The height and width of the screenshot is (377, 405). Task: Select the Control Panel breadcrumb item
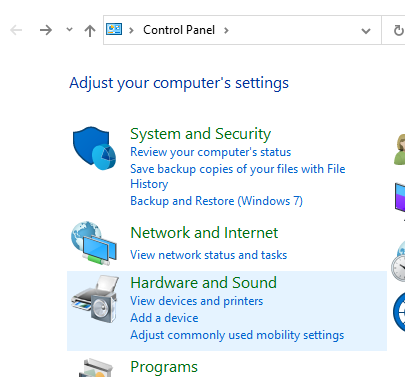click(179, 30)
